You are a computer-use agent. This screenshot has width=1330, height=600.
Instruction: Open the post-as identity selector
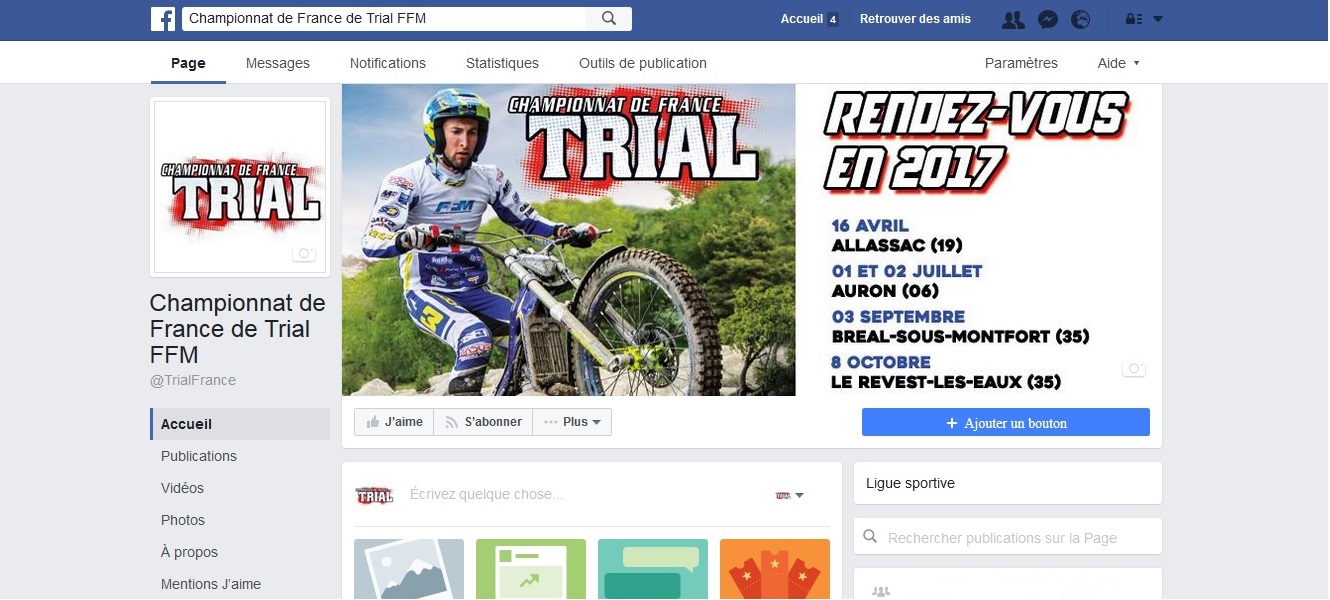[790, 495]
